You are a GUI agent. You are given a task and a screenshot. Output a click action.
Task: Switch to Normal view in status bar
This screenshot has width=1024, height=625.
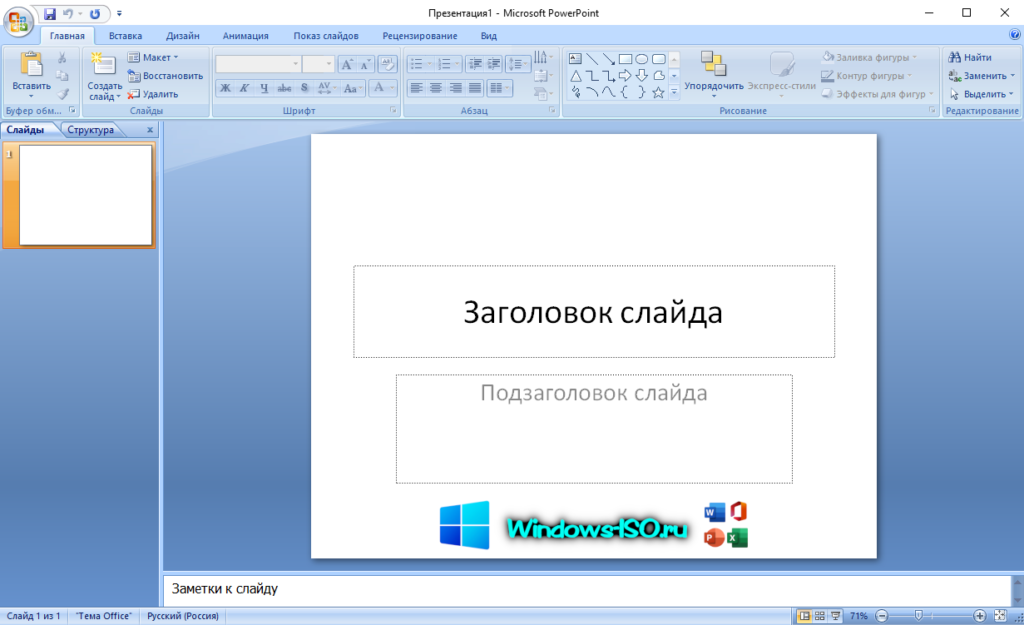[x=805, y=616]
